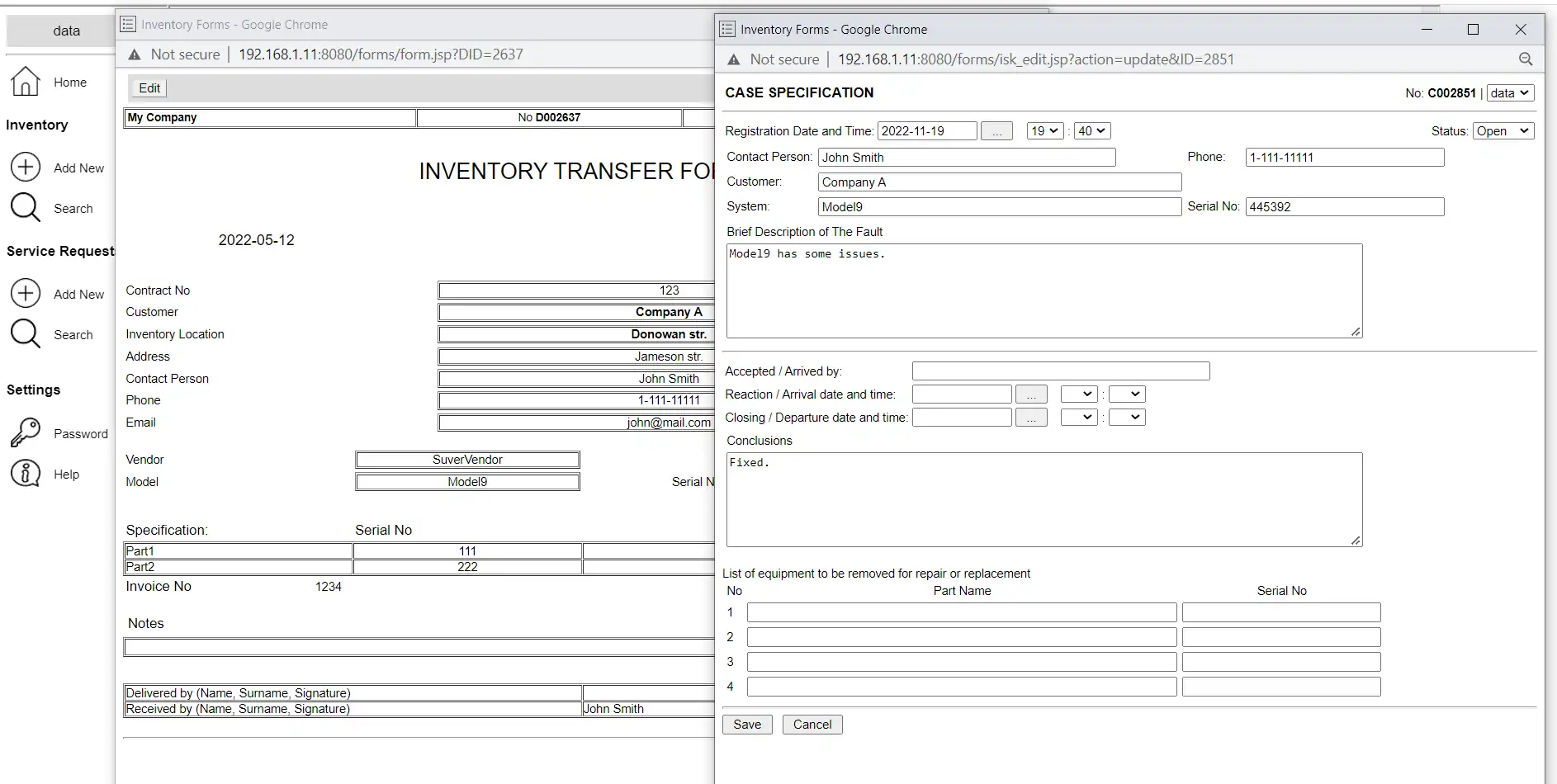Screen dimensions: 1557x784
Task: Click Edit button in Inventory Transfer window
Action: point(149,88)
